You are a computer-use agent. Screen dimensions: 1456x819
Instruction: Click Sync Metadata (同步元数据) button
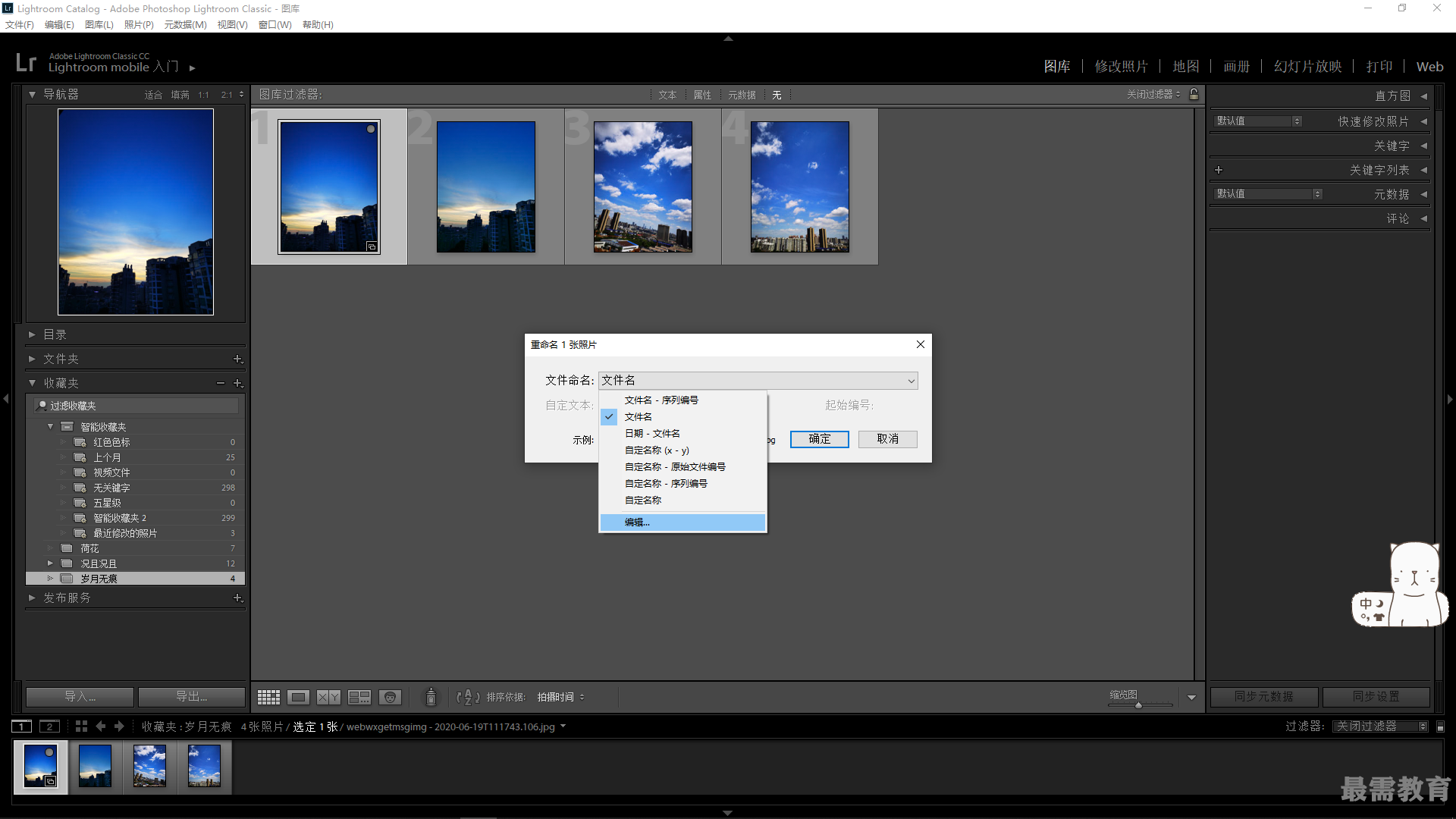tap(1264, 697)
